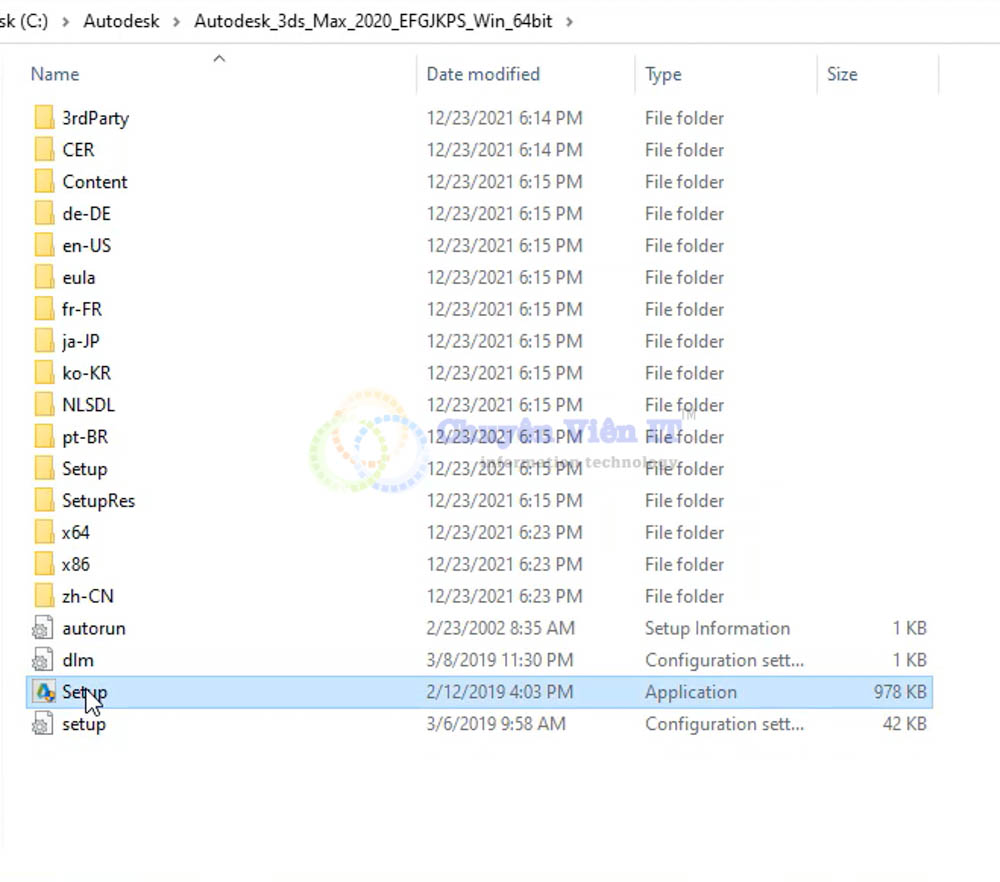This screenshot has width=1000, height=882.
Task: Click Autodesk_3ds_Max_2020_EFGJKPS_Win_64bit breadcrumb segment
Action: (373, 21)
